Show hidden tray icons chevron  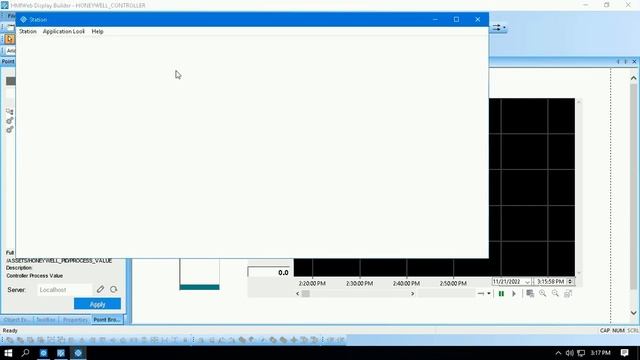pos(558,353)
